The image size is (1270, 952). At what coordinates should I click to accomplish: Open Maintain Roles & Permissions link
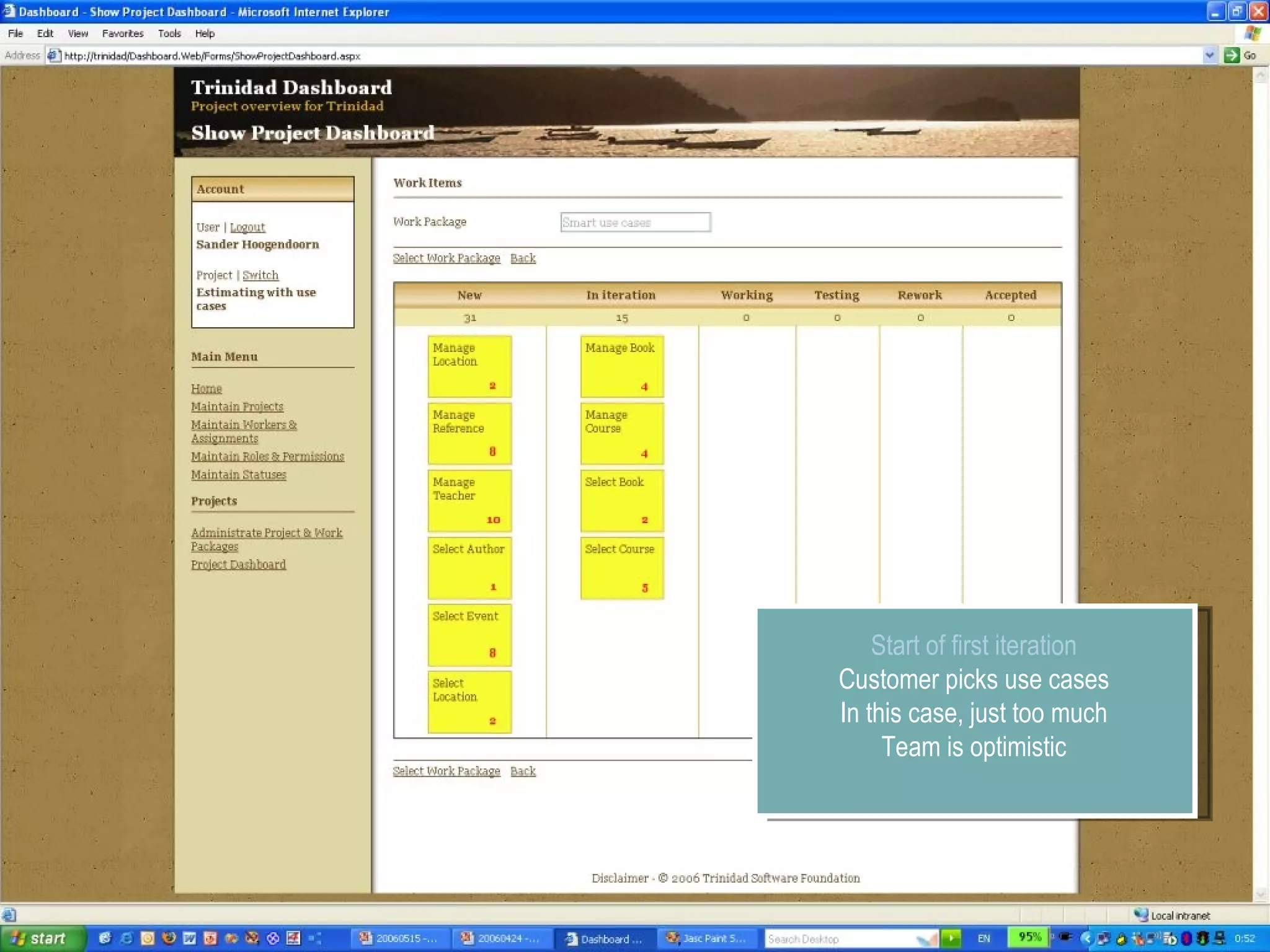267,457
